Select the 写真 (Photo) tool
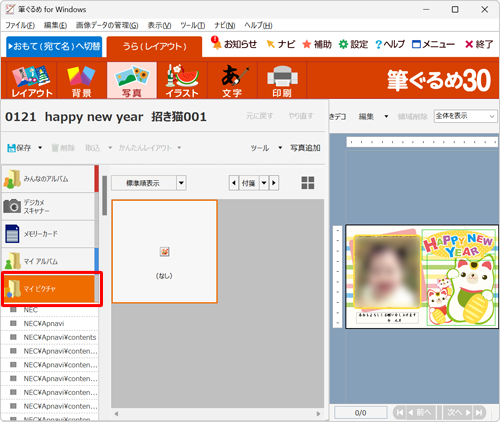The height and width of the screenshot is (422, 500). (x=132, y=81)
